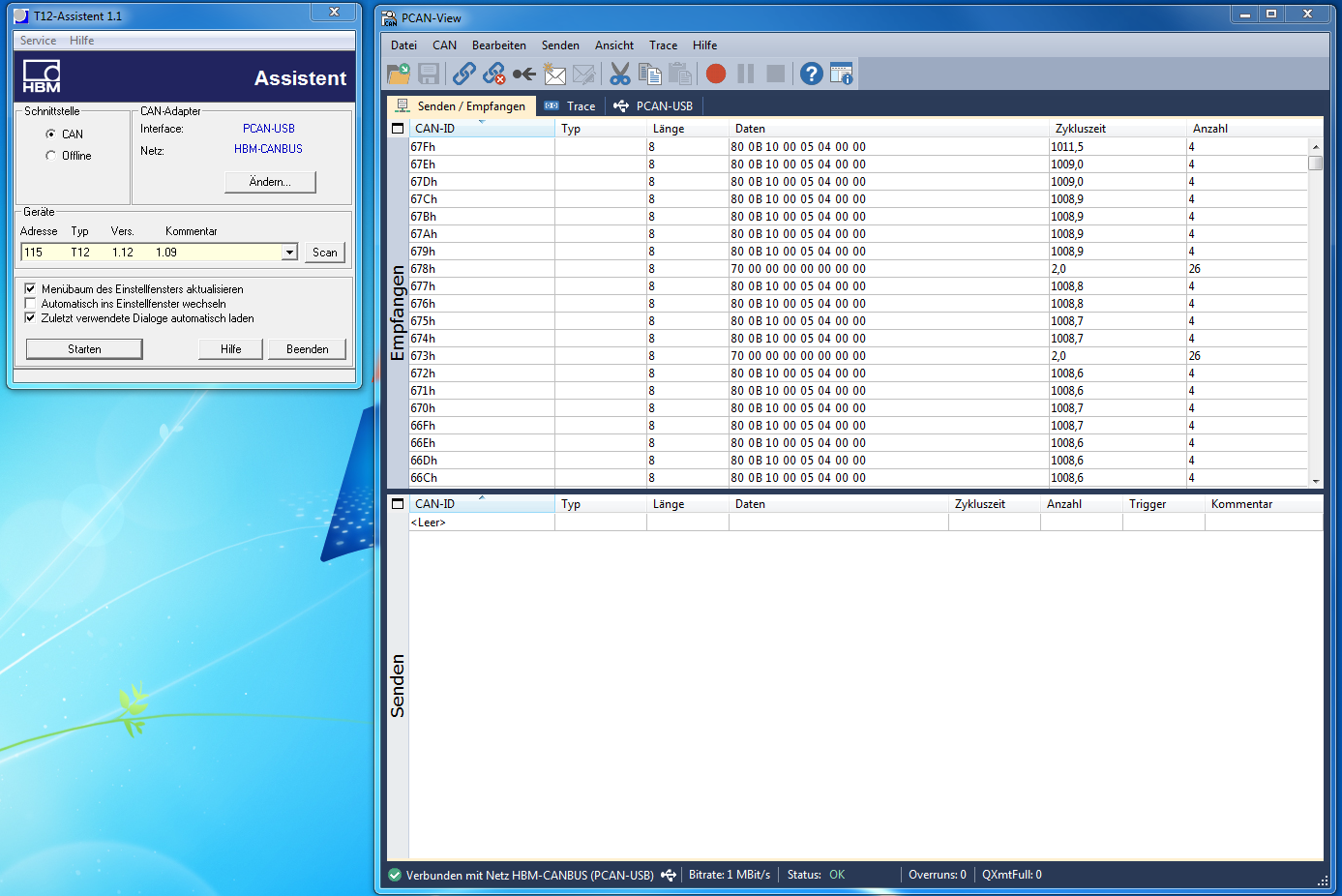Click Senden panel header window icon
The height and width of the screenshot is (896, 1342).
point(398,503)
